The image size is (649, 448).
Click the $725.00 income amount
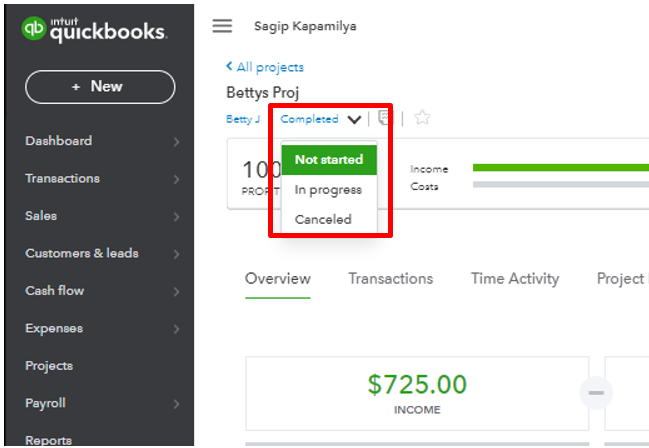(417, 384)
